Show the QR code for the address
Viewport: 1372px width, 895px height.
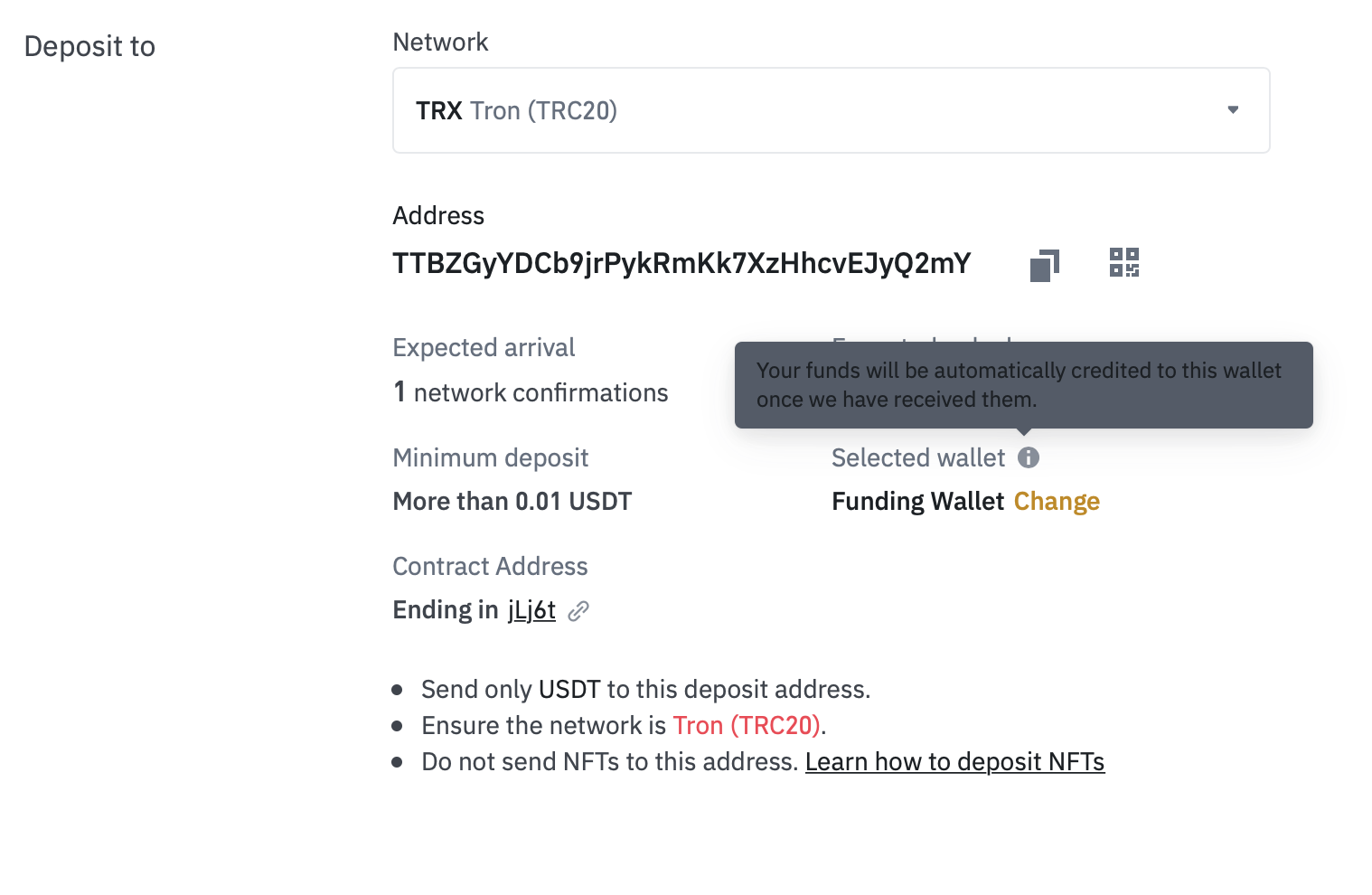[x=1124, y=263]
